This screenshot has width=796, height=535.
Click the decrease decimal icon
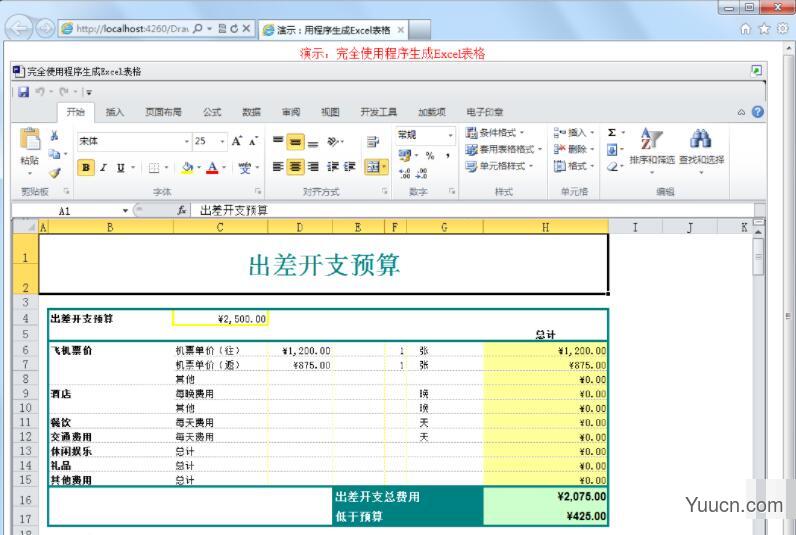tap(421, 174)
